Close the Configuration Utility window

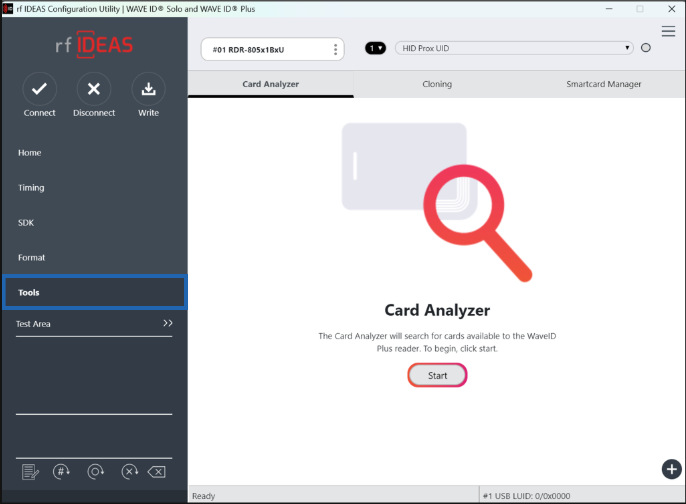click(x=672, y=9)
